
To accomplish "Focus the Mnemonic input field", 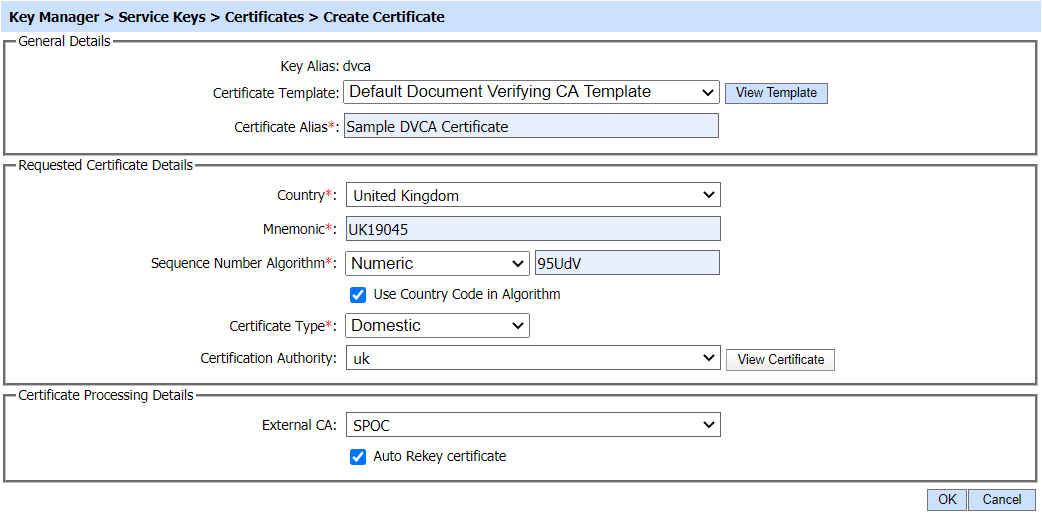I will (x=532, y=229).
